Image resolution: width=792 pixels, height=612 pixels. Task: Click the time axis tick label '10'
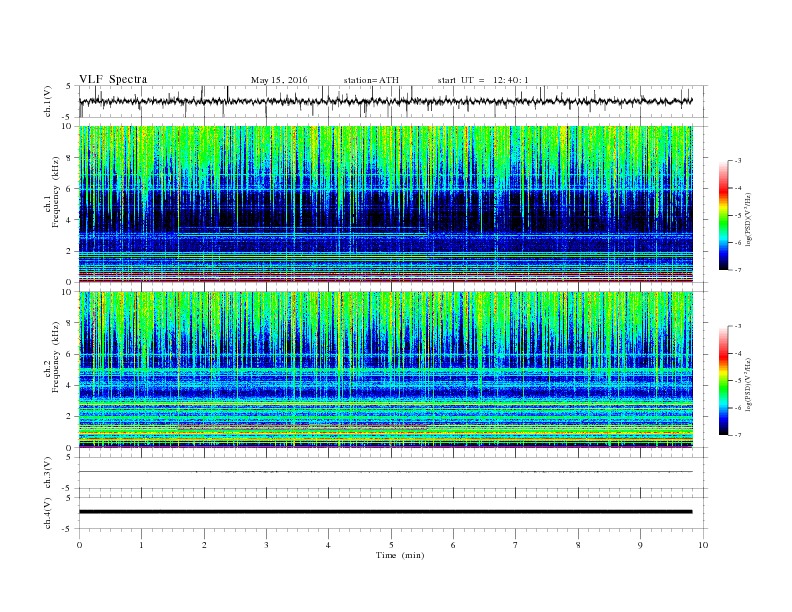(x=703, y=545)
